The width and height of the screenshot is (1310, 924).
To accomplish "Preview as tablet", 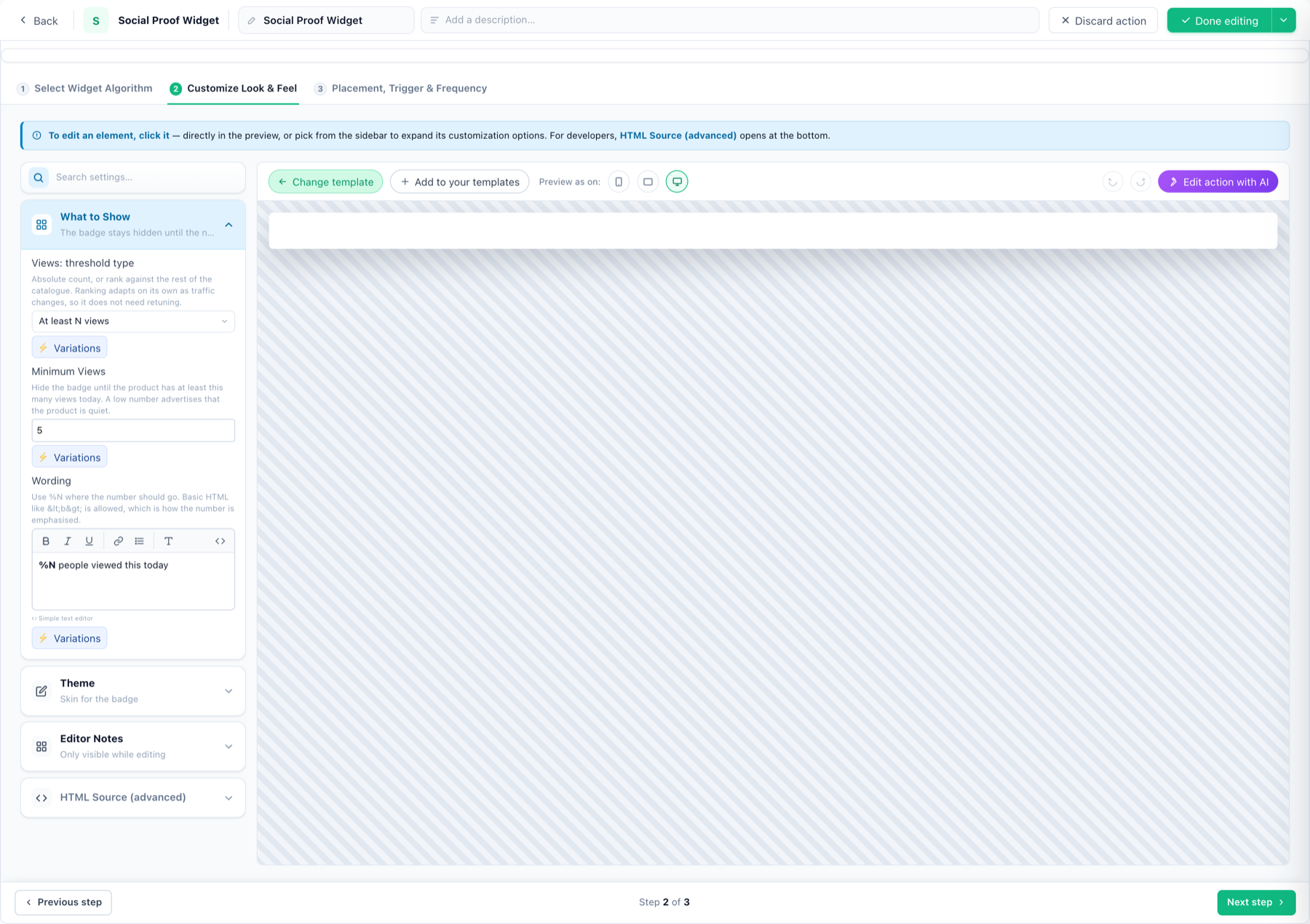I will 648,182.
